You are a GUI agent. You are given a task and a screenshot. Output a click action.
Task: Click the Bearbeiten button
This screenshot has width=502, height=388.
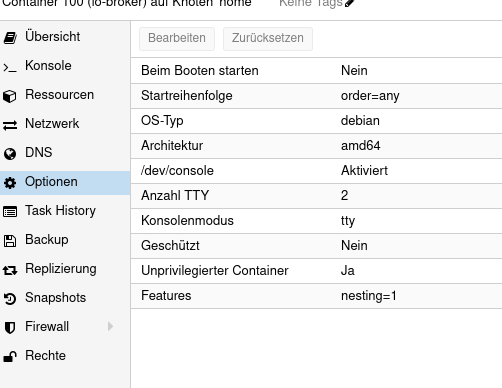[177, 39]
